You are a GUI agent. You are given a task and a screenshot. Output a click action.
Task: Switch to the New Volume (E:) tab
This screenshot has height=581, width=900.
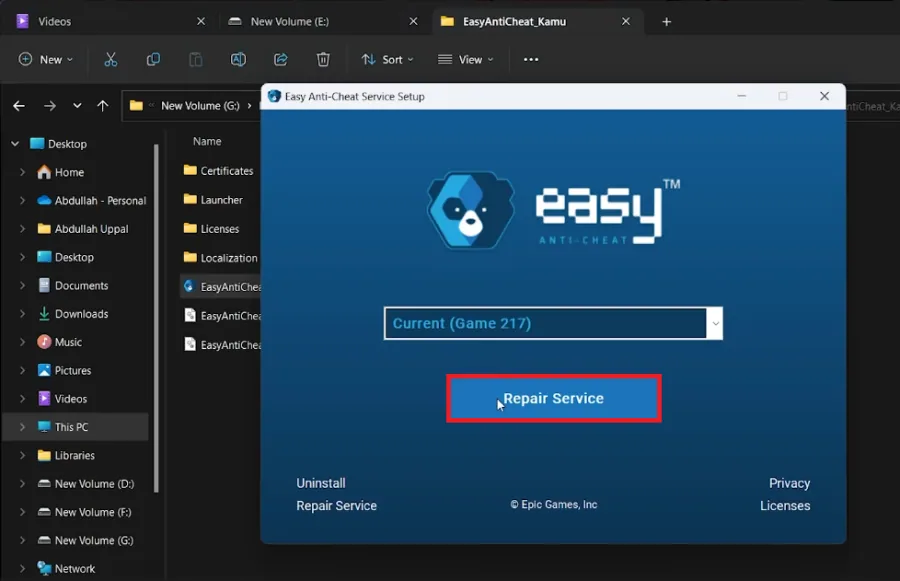(x=323, y=21)
